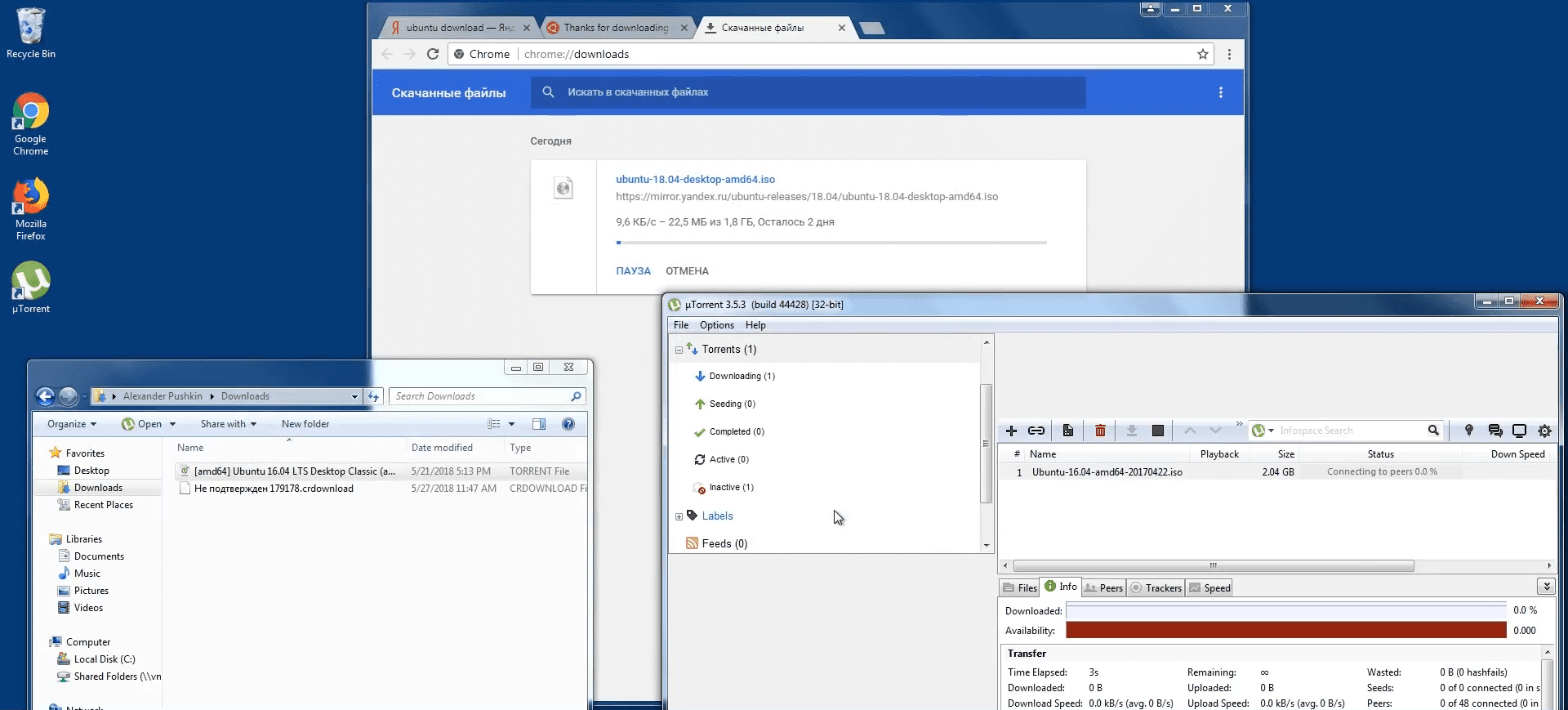
Task: Pause the download with ПАУЗА
Action: pyautogui.click(x=633, y=271)
